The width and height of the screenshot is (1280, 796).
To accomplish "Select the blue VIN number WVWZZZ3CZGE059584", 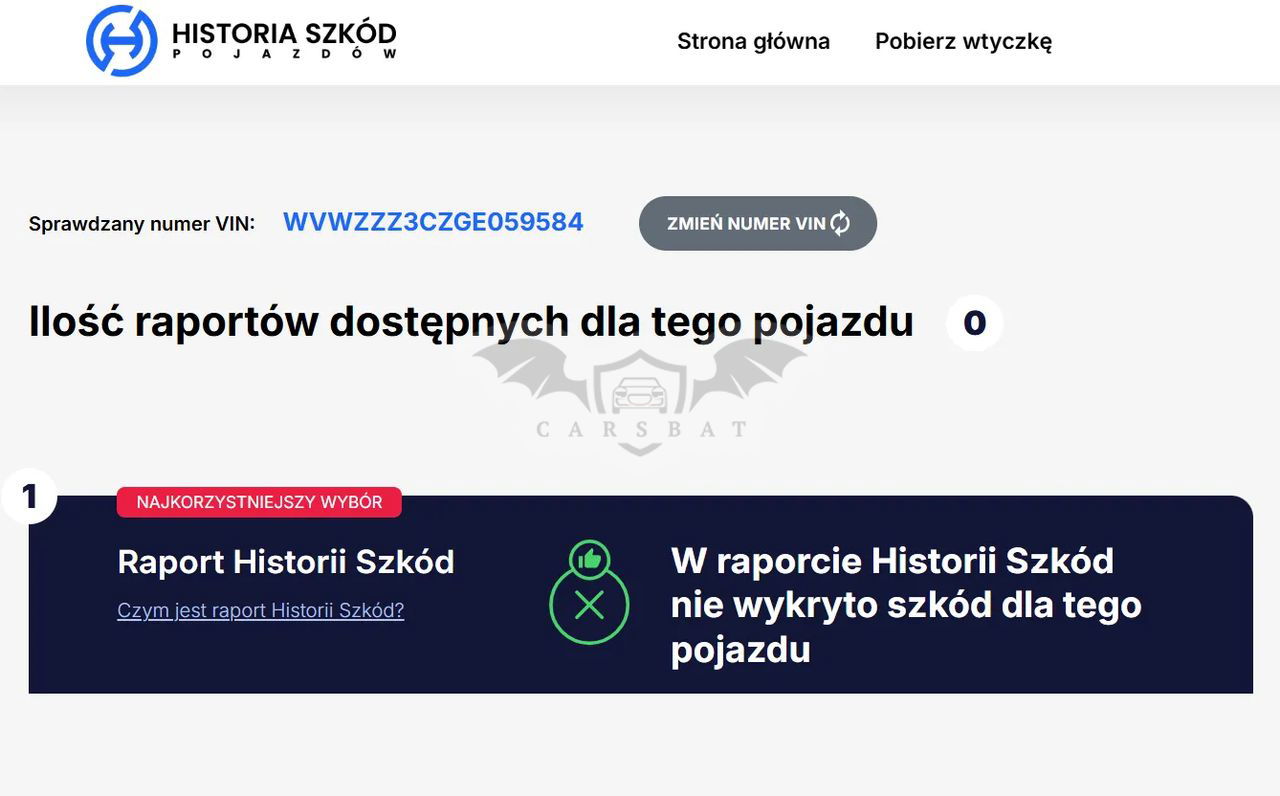I will click(433, 222).
